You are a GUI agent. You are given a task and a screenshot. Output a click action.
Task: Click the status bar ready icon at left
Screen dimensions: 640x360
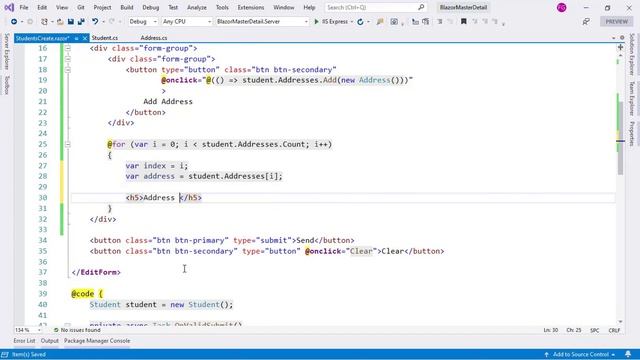[x=5, y=354]
